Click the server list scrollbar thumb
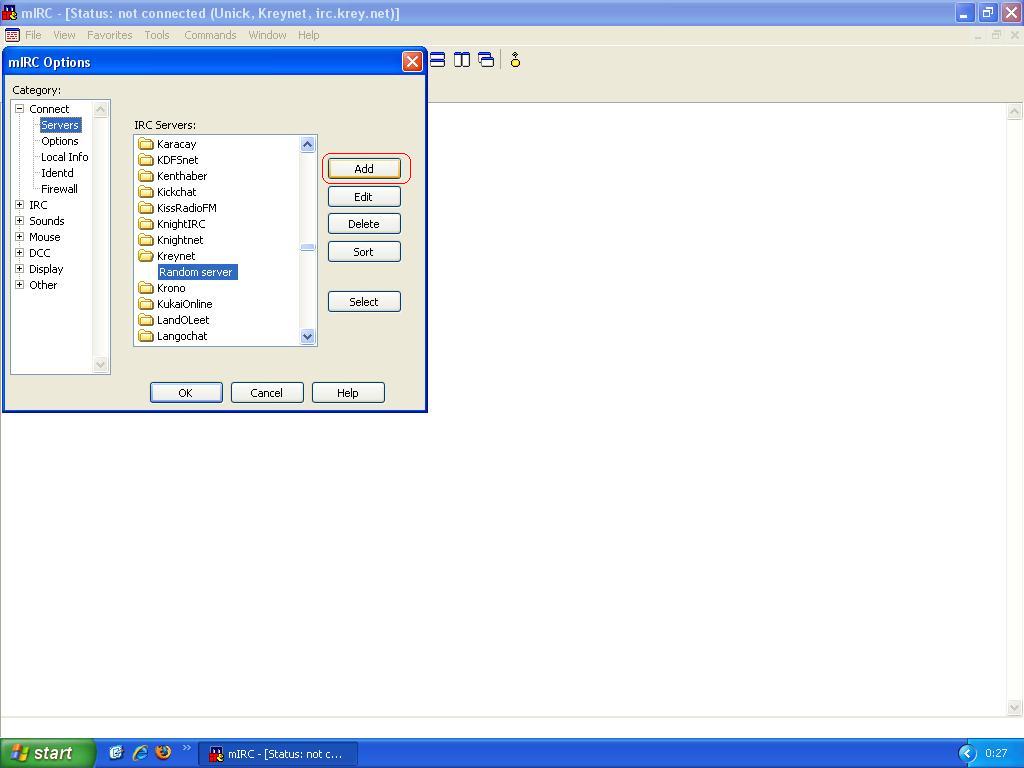Screen dimensions: 1024x768 308,248
